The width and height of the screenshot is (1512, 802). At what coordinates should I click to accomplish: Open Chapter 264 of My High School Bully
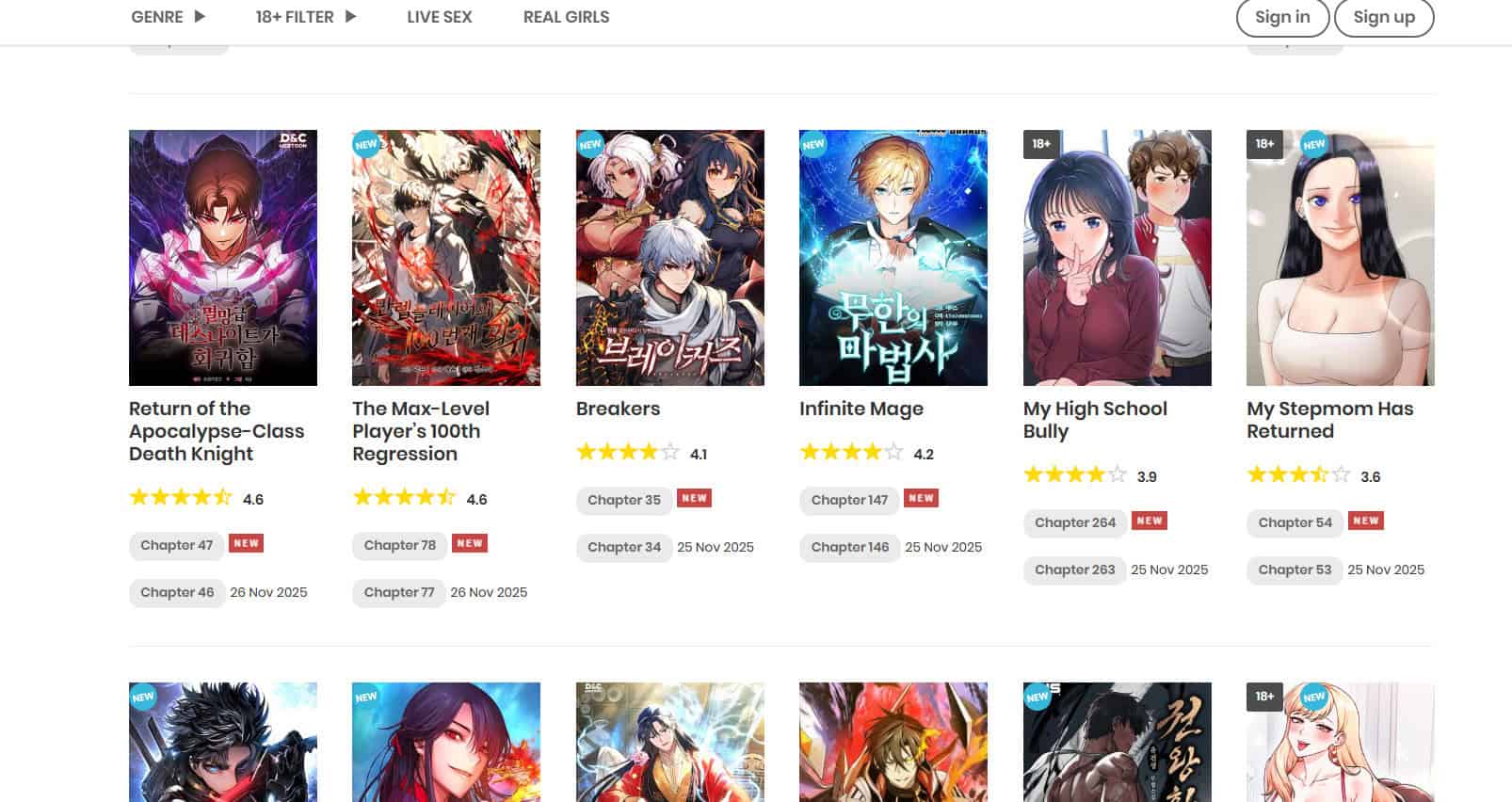pyautogui.click(x=1075, y=522)
